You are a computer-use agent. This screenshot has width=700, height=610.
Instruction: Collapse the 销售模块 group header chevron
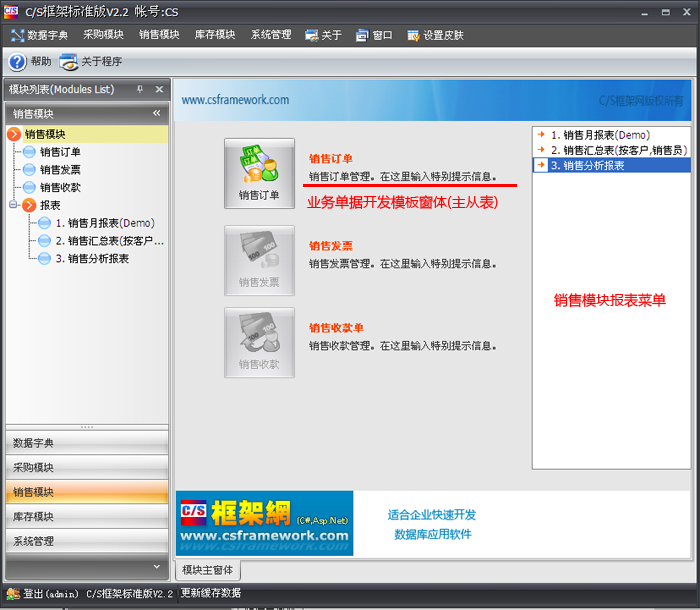(156, 114)
